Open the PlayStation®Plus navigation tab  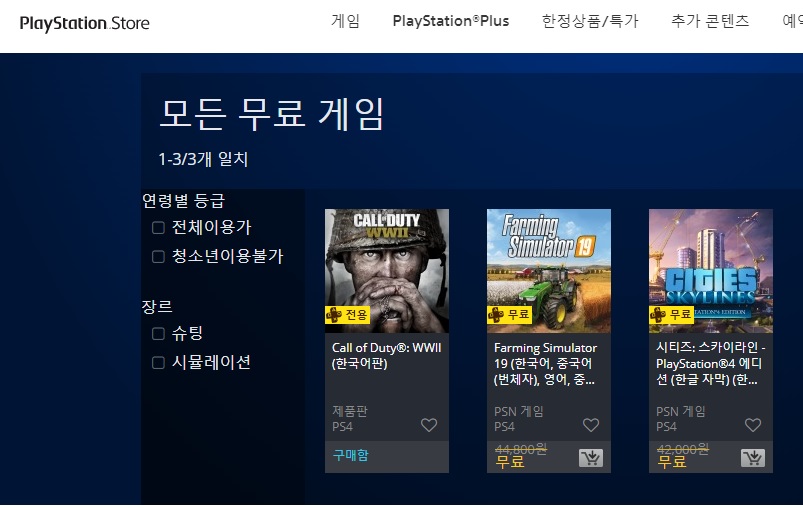(451, 21)
